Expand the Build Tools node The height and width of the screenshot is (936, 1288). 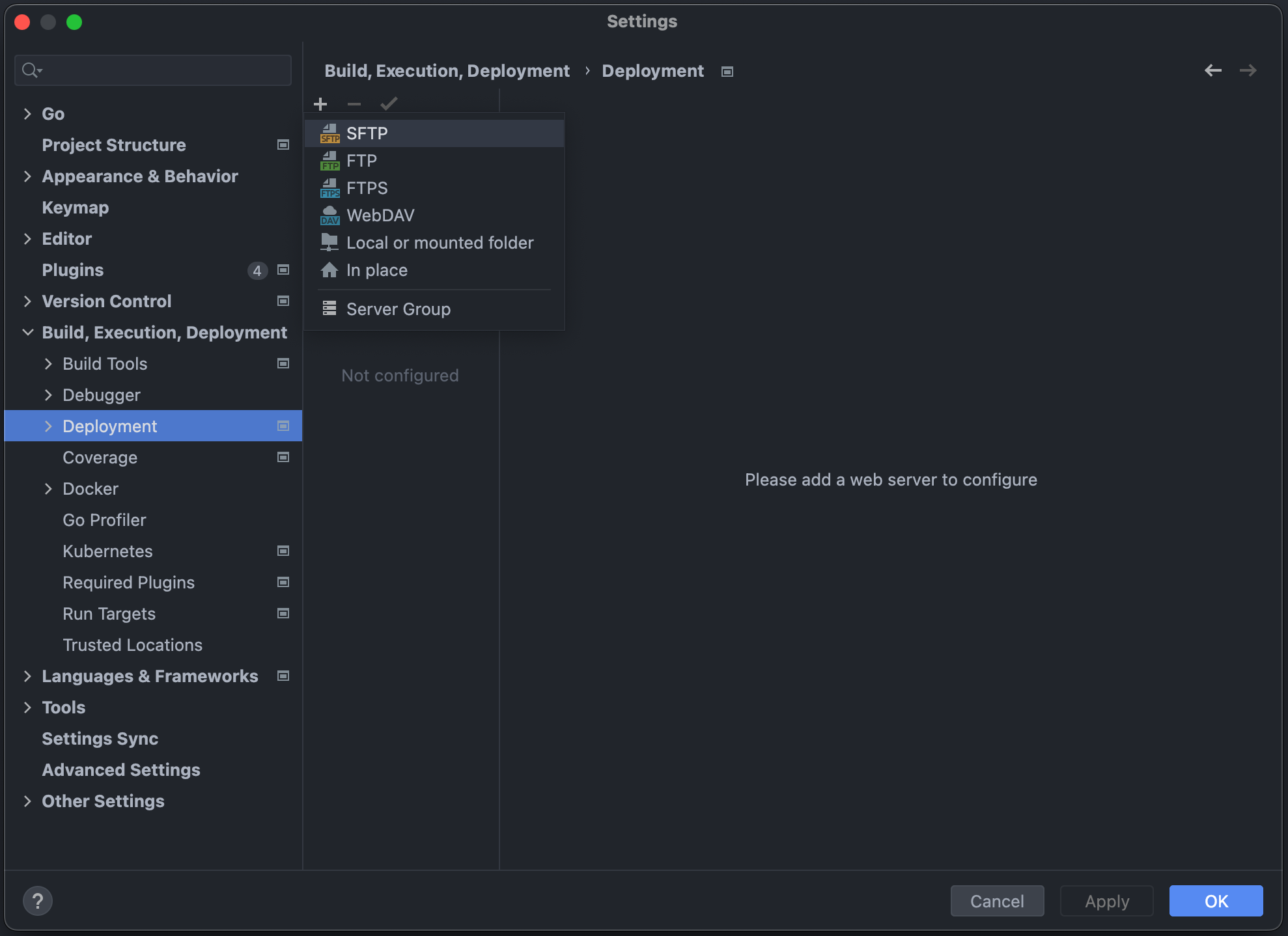click(x=48, y=364)
